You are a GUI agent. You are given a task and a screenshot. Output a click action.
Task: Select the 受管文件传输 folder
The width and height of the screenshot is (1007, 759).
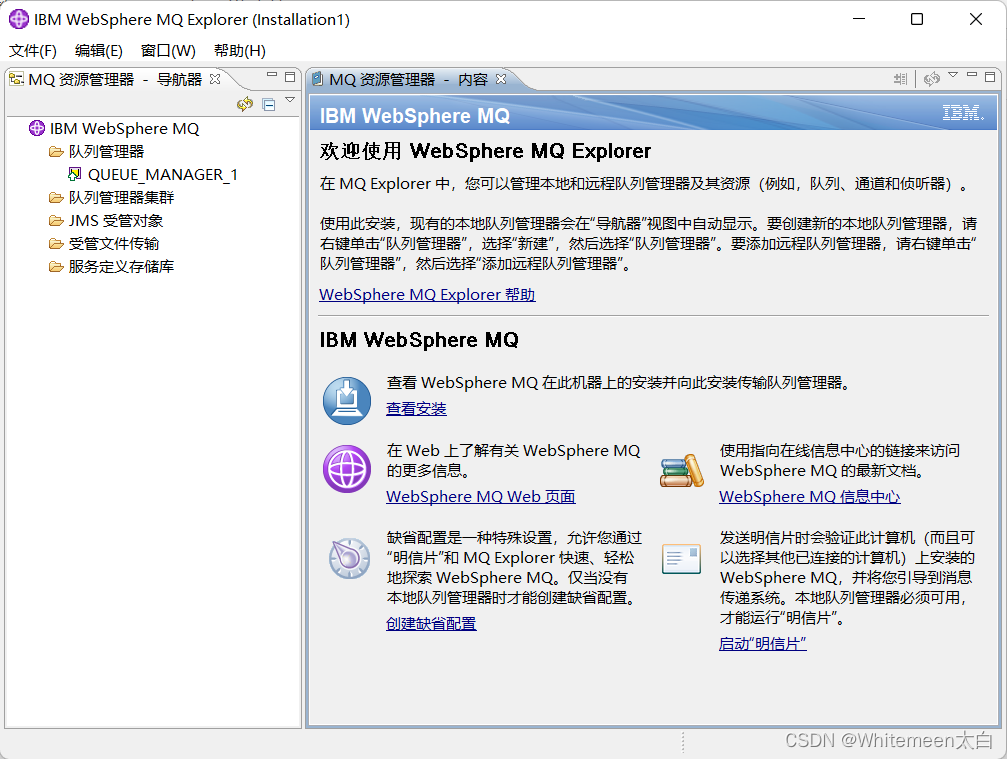coord(114,244)
